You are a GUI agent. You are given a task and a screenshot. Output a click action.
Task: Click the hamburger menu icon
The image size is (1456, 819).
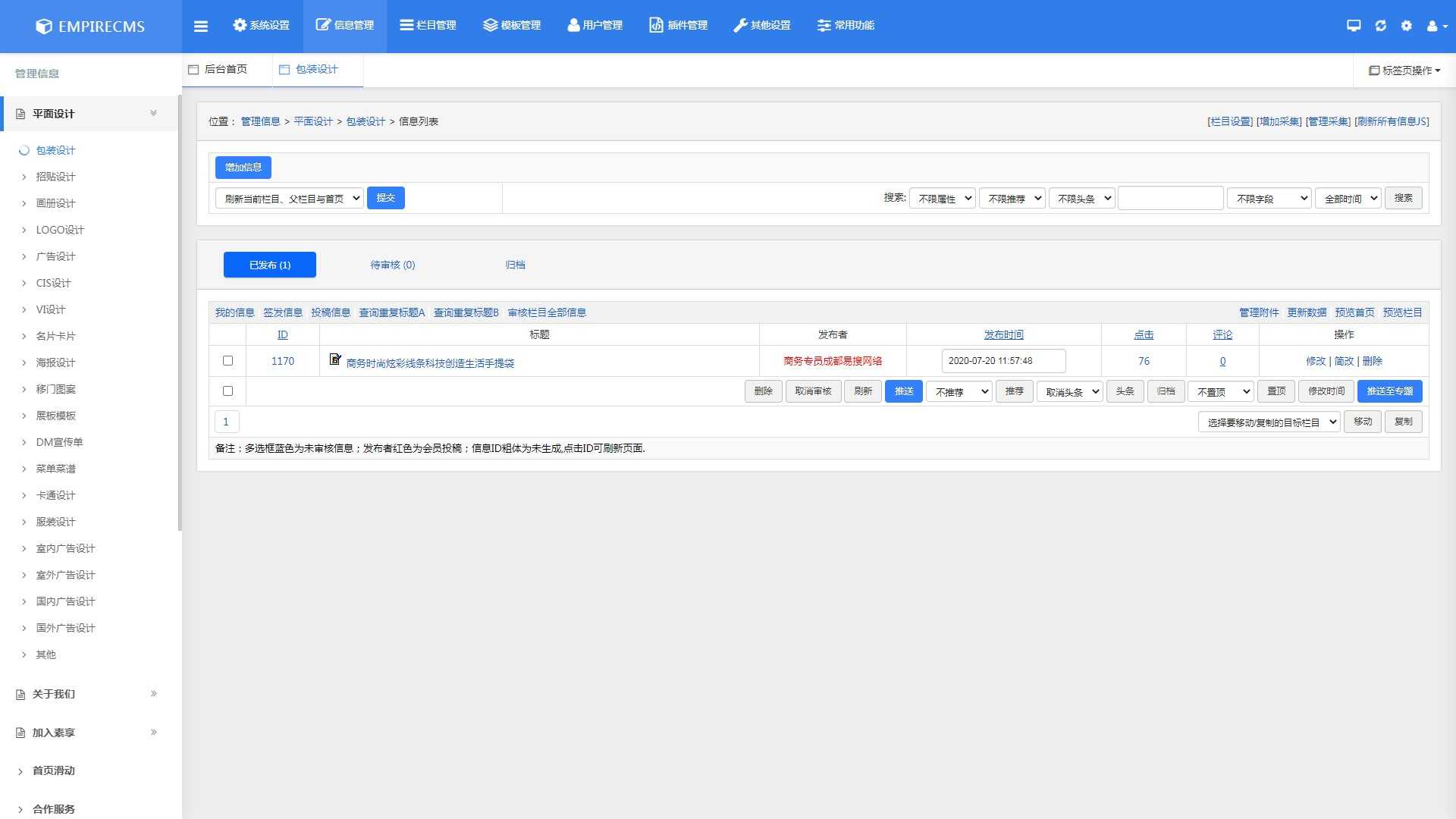coord(201,26)
